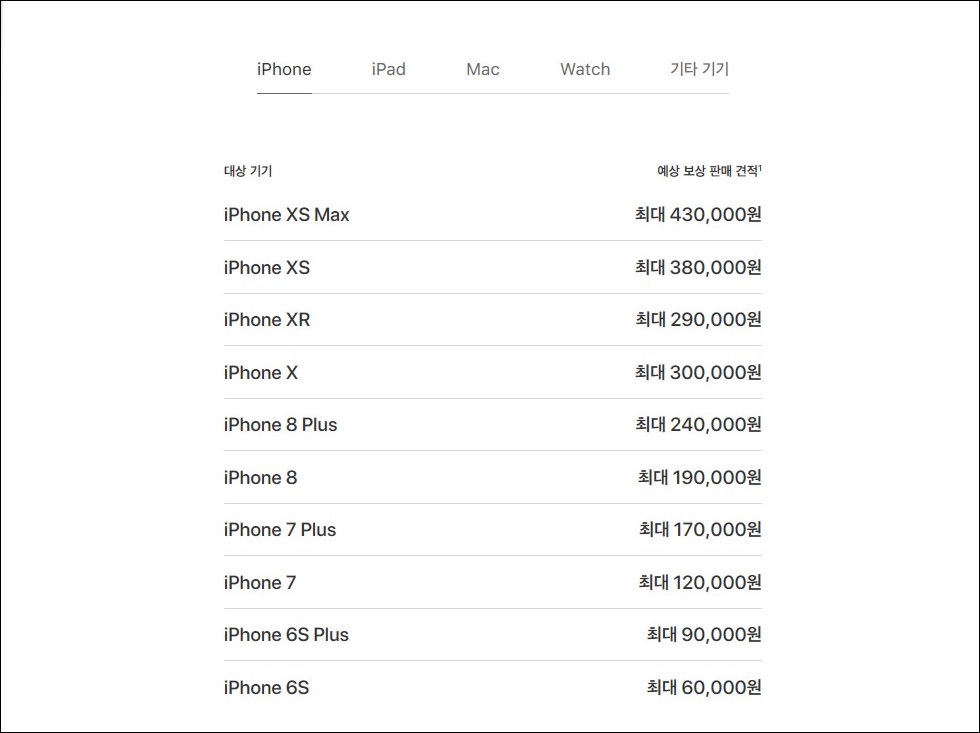The image size is (980, 733).
Task: Select the iPhone 6S entry
Action: [x=266, y=687]
